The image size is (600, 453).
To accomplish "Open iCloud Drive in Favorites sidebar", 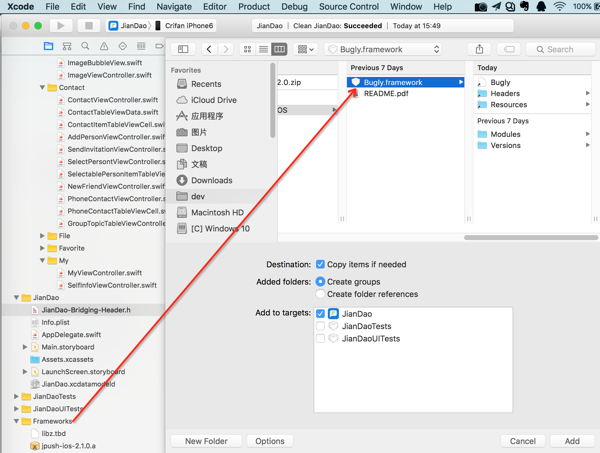I will pos(206,100).
